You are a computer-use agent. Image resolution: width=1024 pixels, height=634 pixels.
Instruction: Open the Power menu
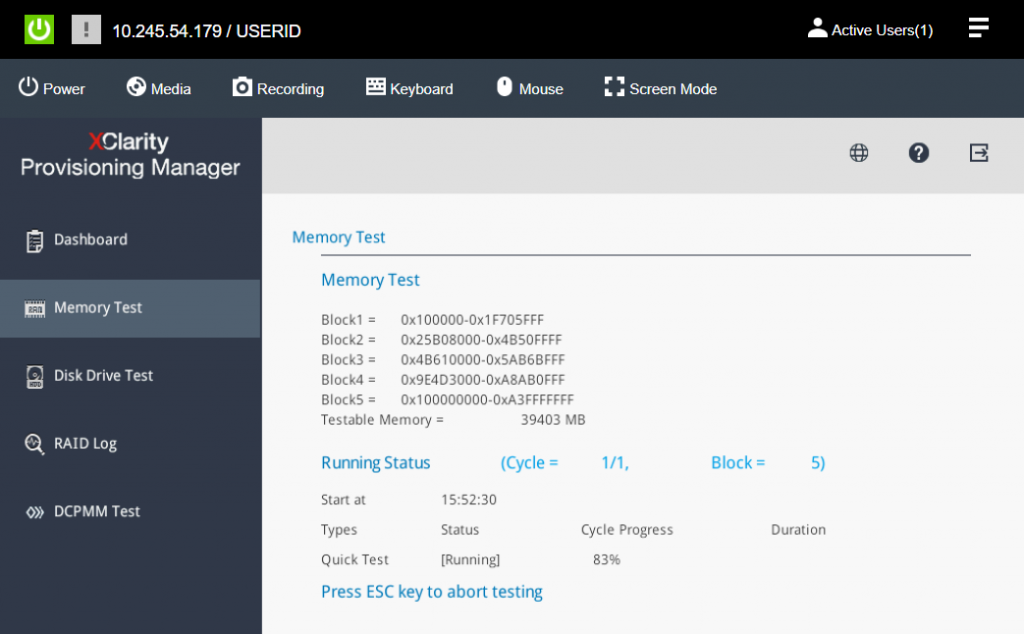coord(51,88)
